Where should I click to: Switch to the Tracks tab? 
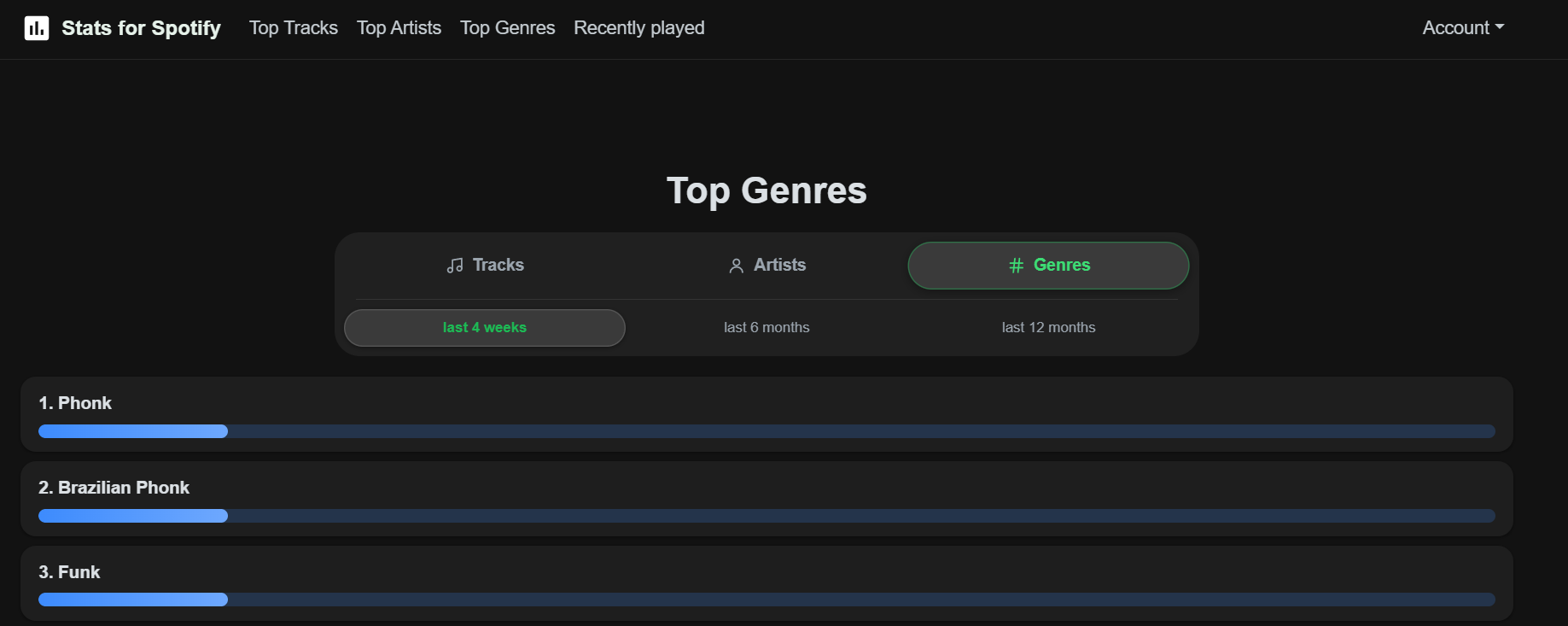click(x=485, y=266)
